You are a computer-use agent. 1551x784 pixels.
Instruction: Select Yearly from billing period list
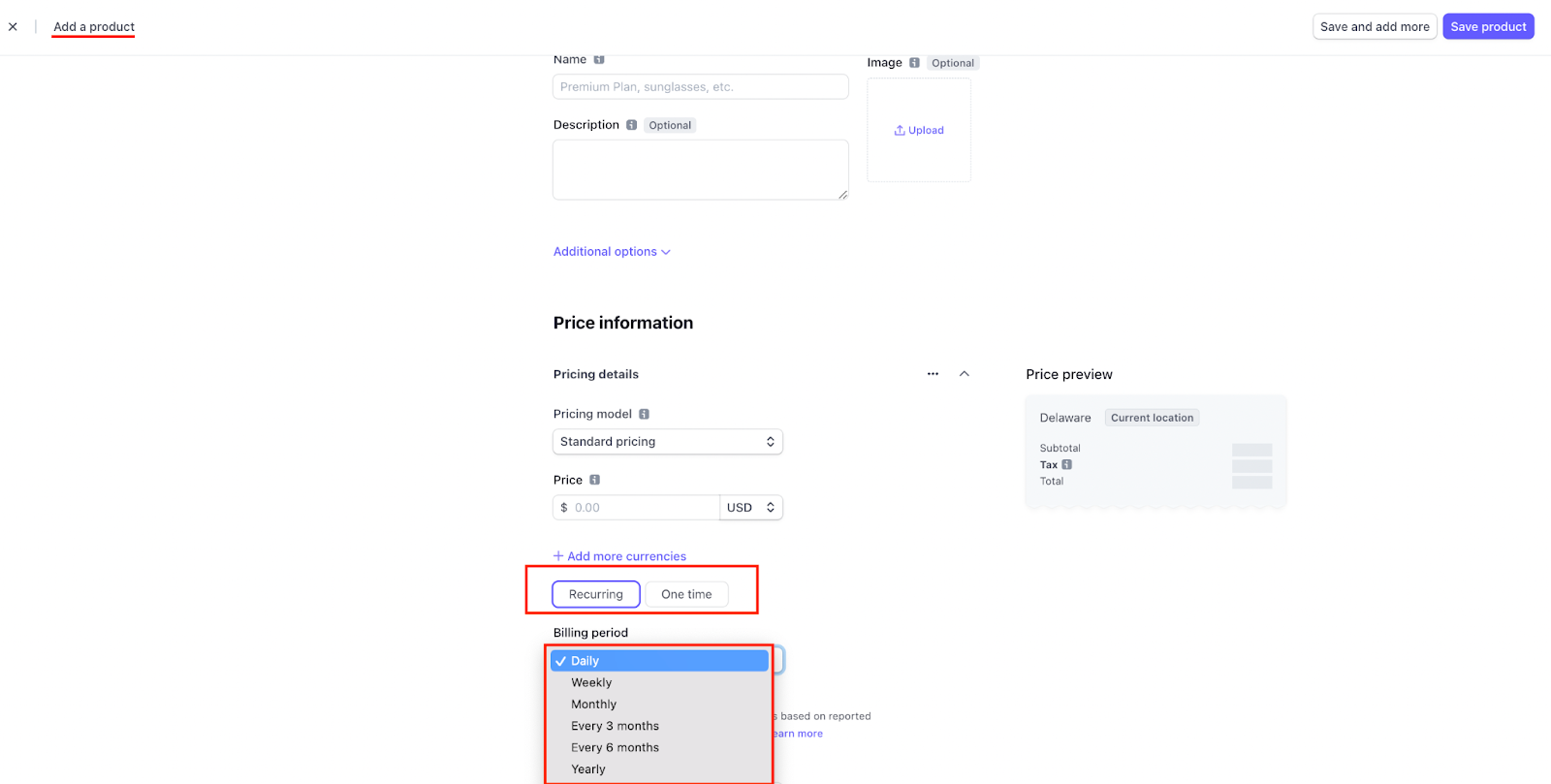tap(587, 769)
